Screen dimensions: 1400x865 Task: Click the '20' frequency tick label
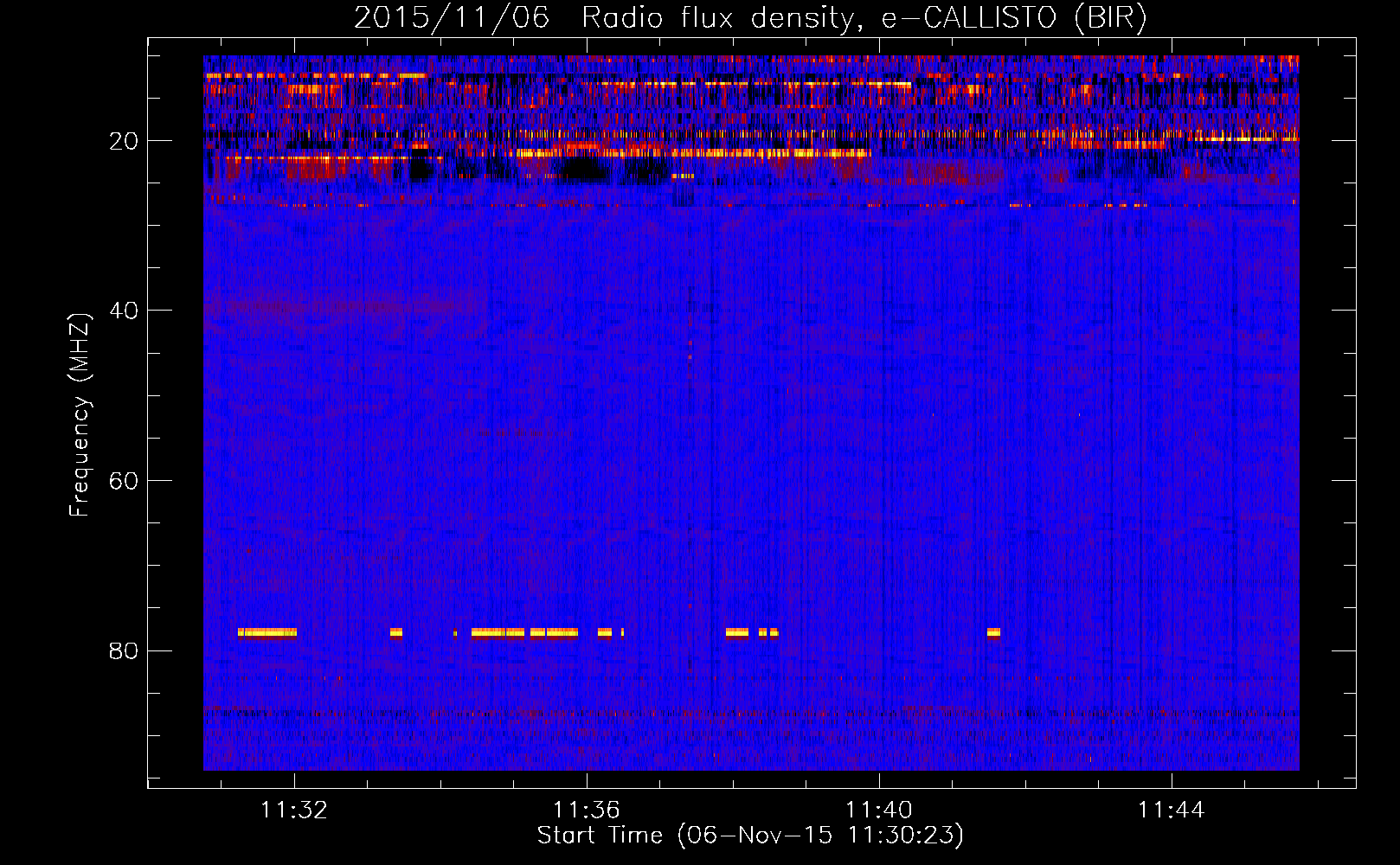coord(124,141)
